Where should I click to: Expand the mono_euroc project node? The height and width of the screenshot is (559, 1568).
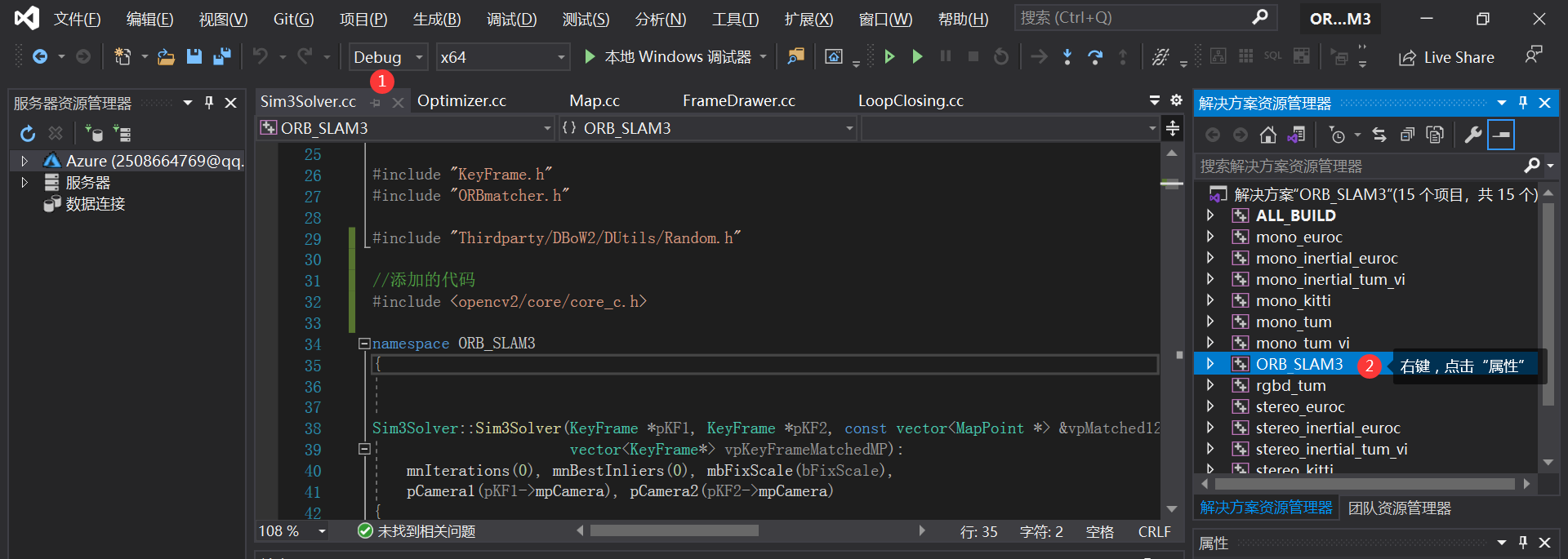coord(1210,237)
